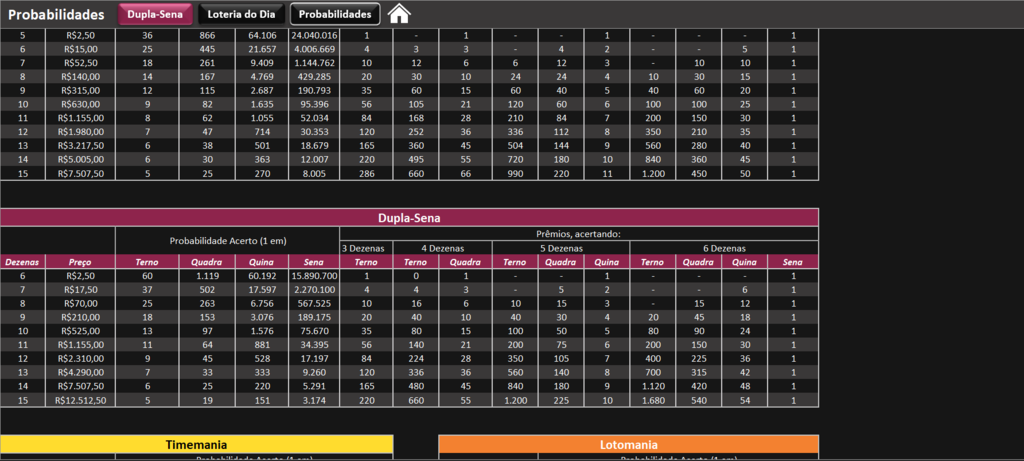The image size is (1024, 461).
Task: Click the 'Probabilidade Acerto (1 em)' header cell
Action: coord(228,240)
